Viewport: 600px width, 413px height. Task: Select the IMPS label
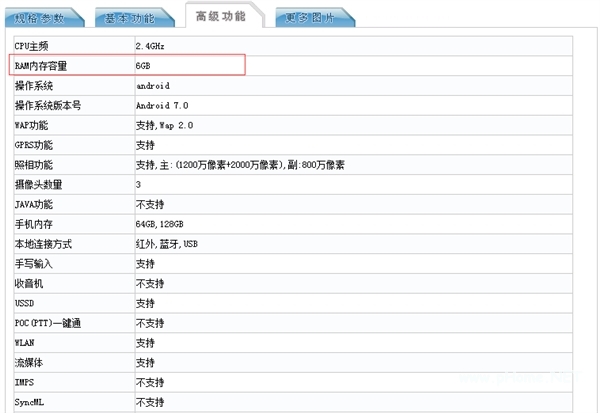(24, 382)
